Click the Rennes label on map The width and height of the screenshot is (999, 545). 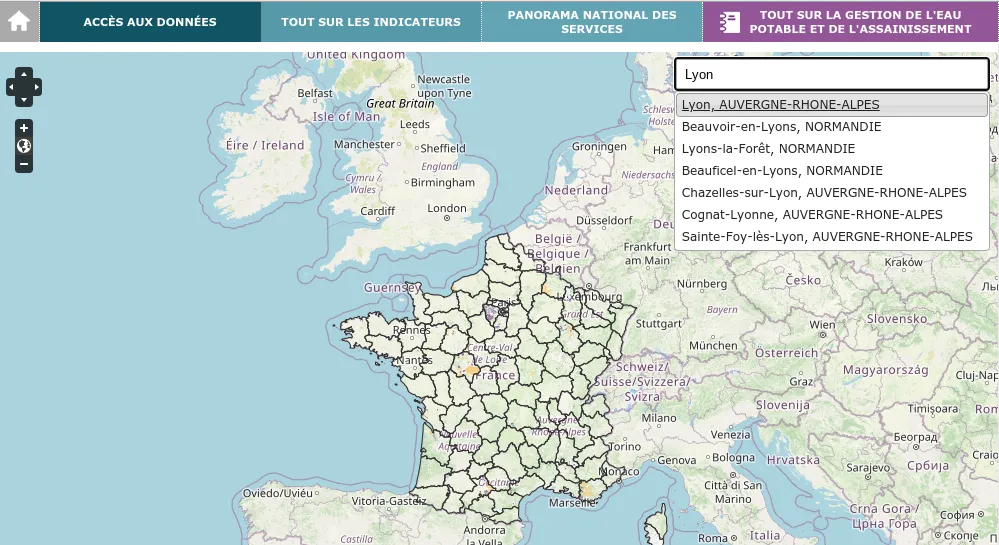tap(412, 330)
